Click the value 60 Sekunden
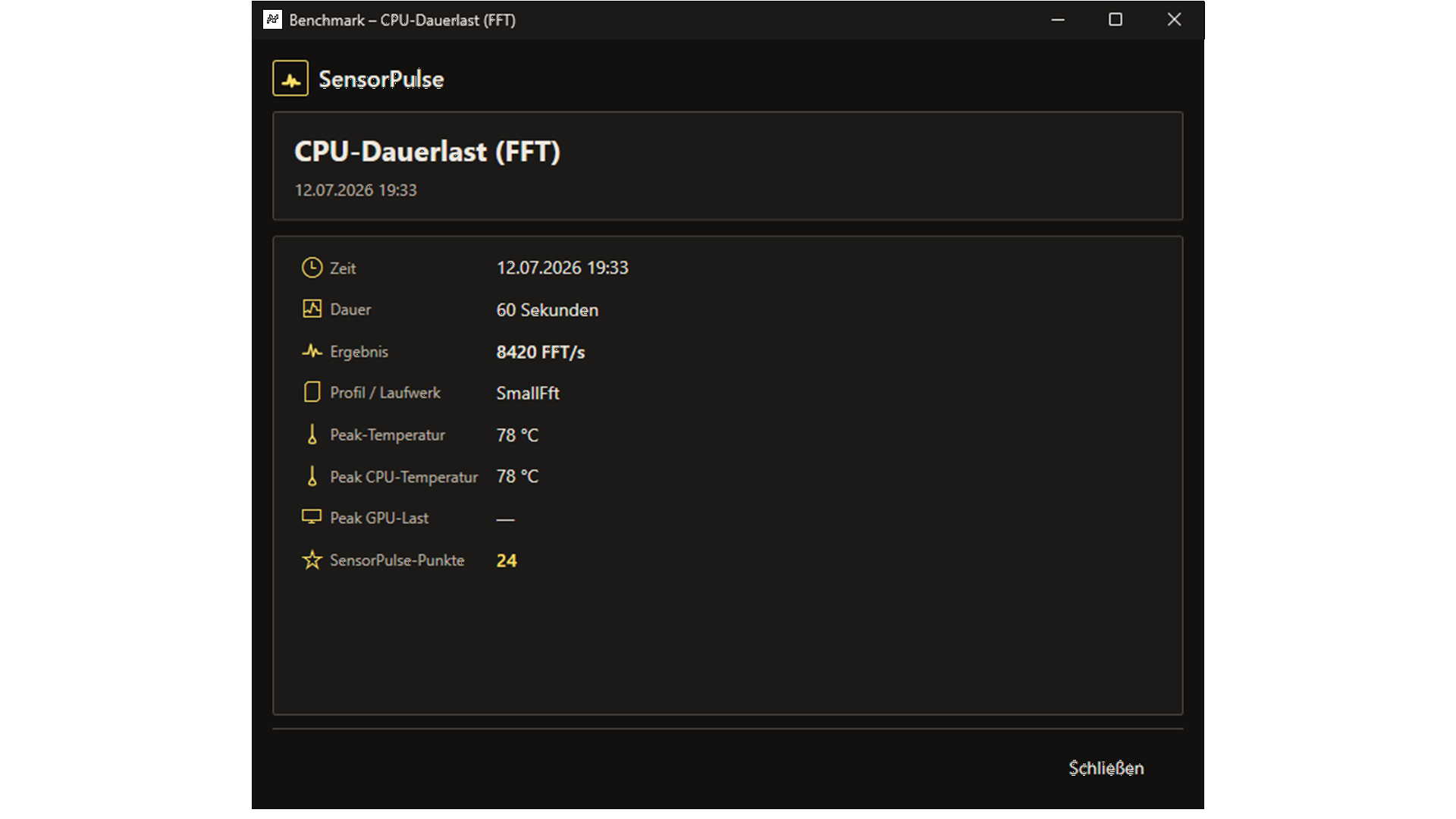 [x=547, y=309]
